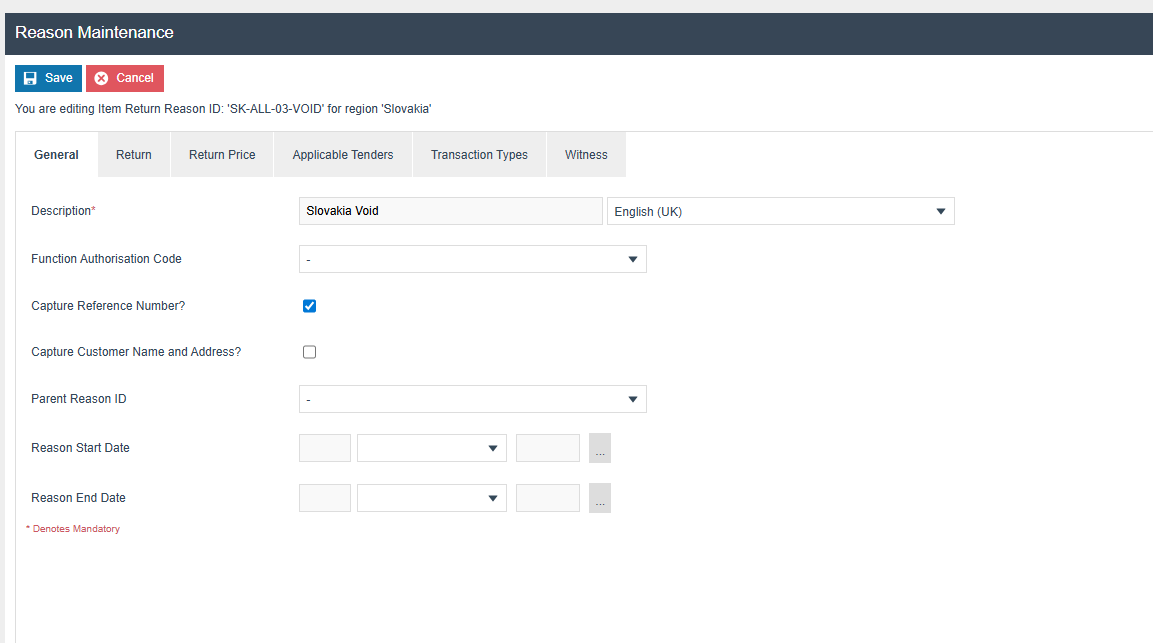Go to the Applicable Tenders tab

click(x=343, y=155)
